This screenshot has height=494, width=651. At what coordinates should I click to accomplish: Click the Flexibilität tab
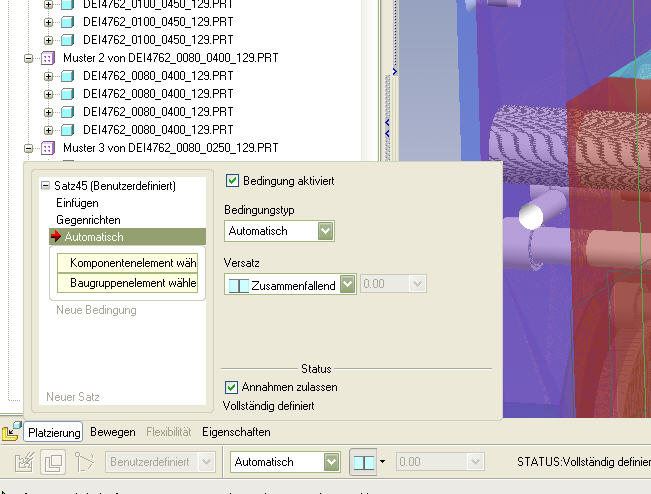click(169, 432)
